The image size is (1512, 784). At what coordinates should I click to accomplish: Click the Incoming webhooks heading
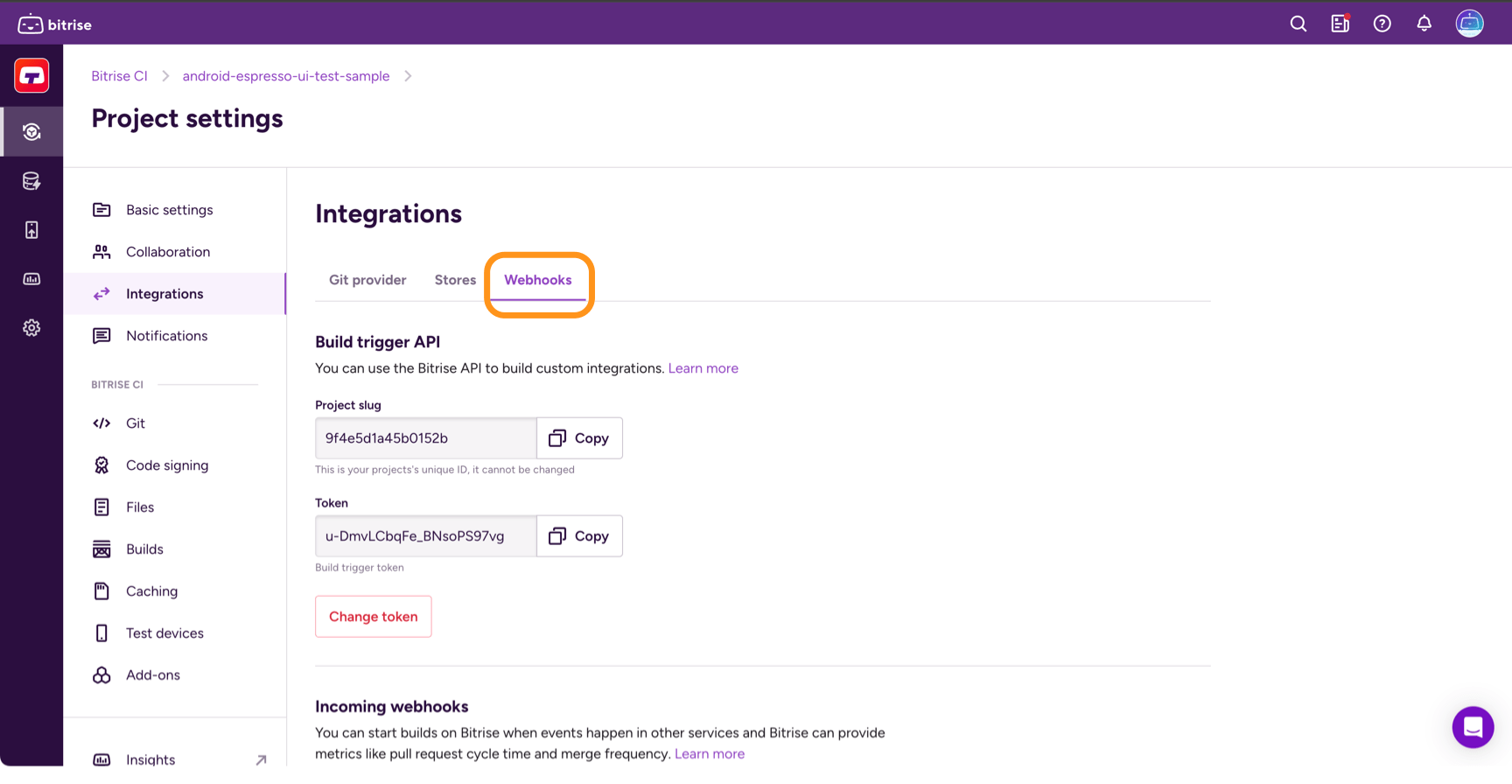click(392, 707)
